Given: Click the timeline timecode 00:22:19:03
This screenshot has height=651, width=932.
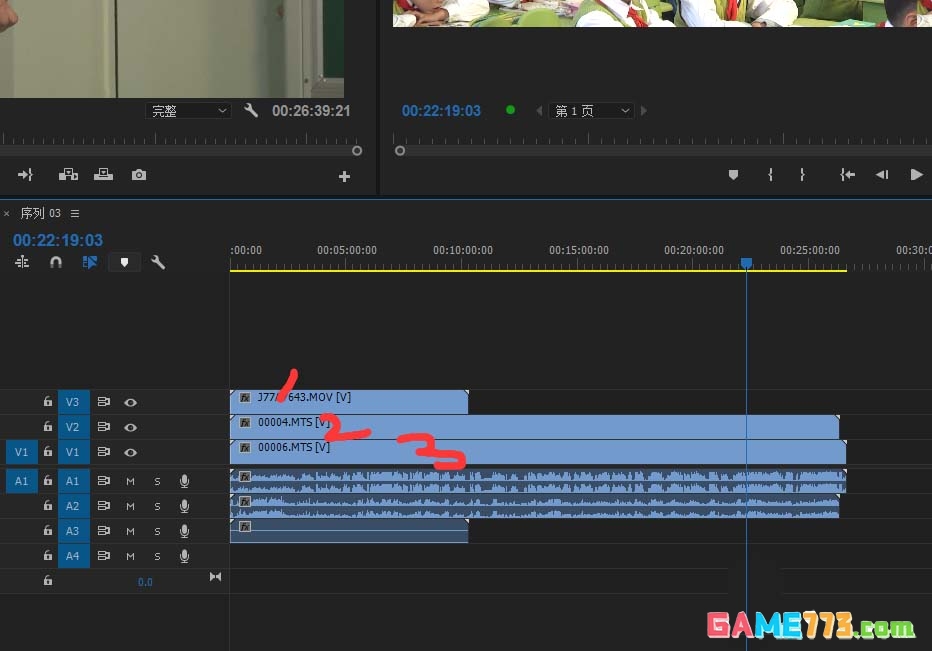Looking at the screenshot, I should (x=58, y=240).
